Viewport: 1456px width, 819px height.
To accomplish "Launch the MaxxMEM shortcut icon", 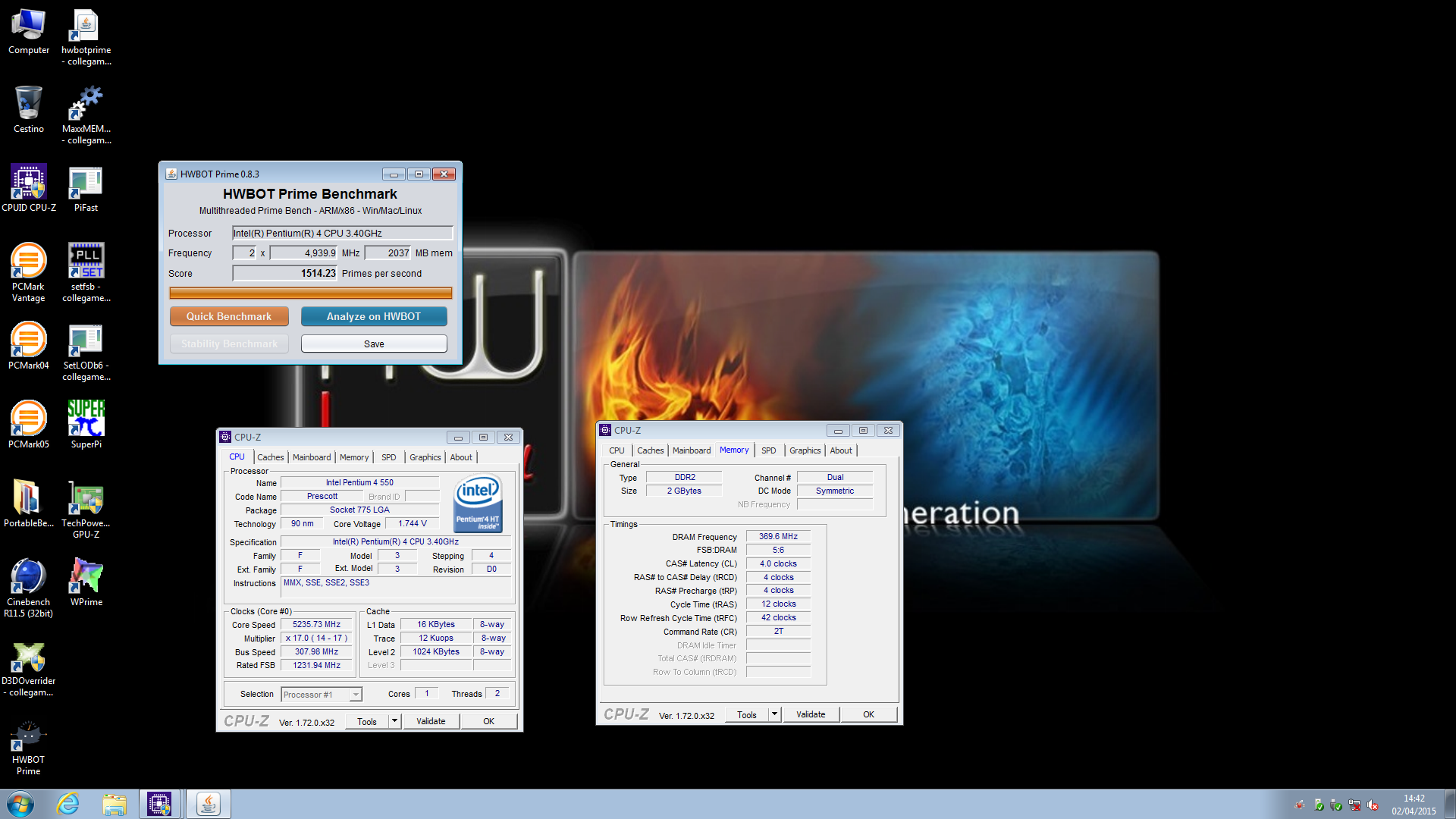I will [86, 115].
